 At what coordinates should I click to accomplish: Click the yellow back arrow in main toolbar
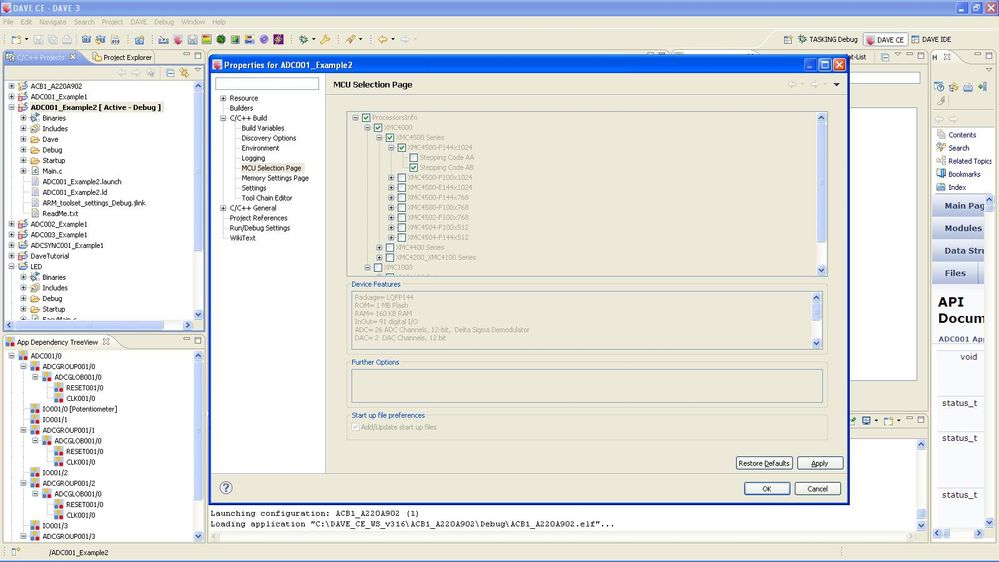click(382, 40)
